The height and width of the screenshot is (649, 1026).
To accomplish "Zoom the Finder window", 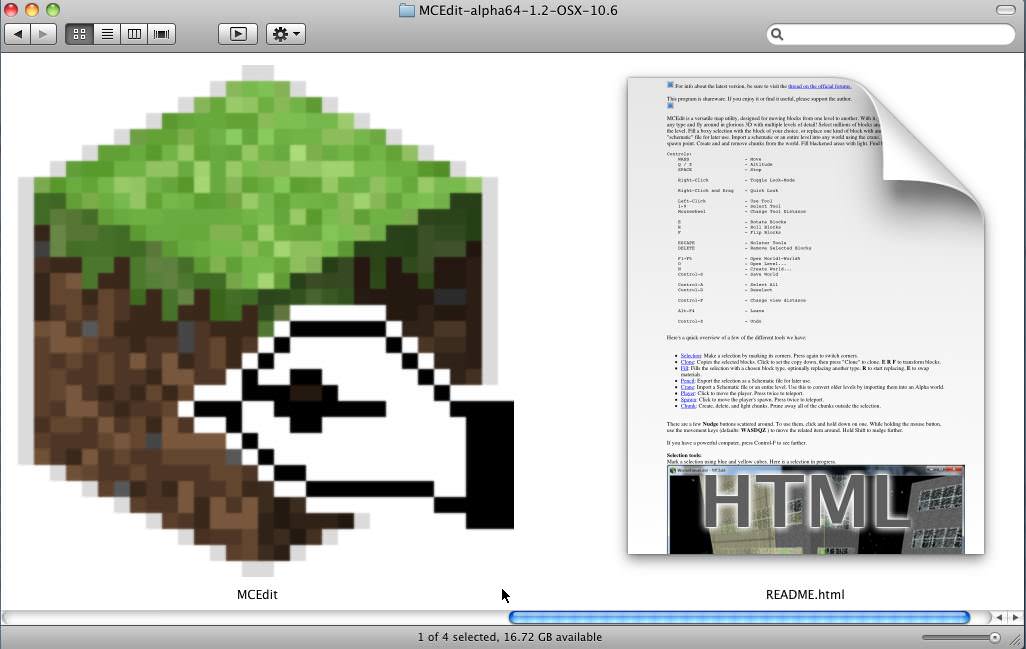I will click(52, 10).
